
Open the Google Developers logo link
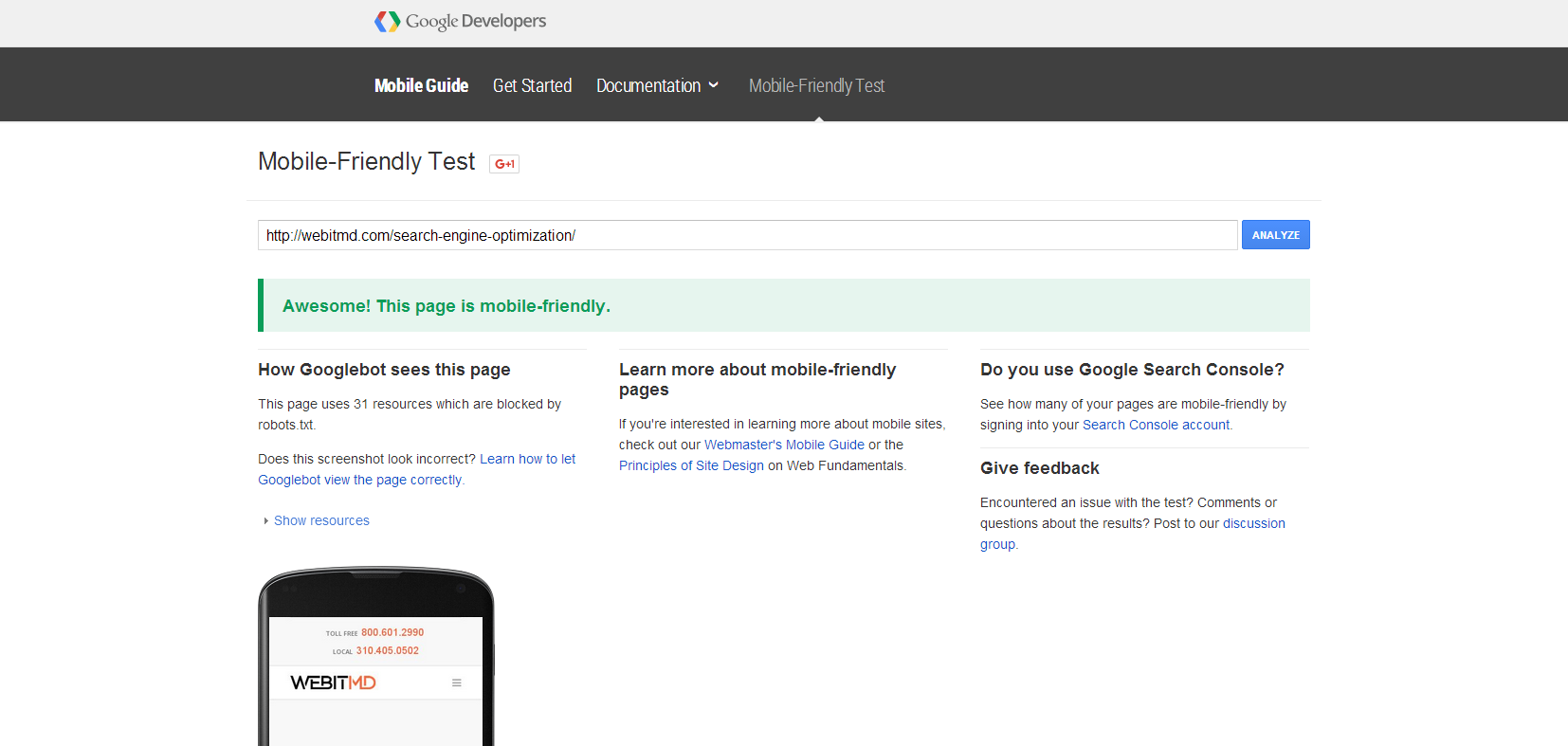[460, 21]
